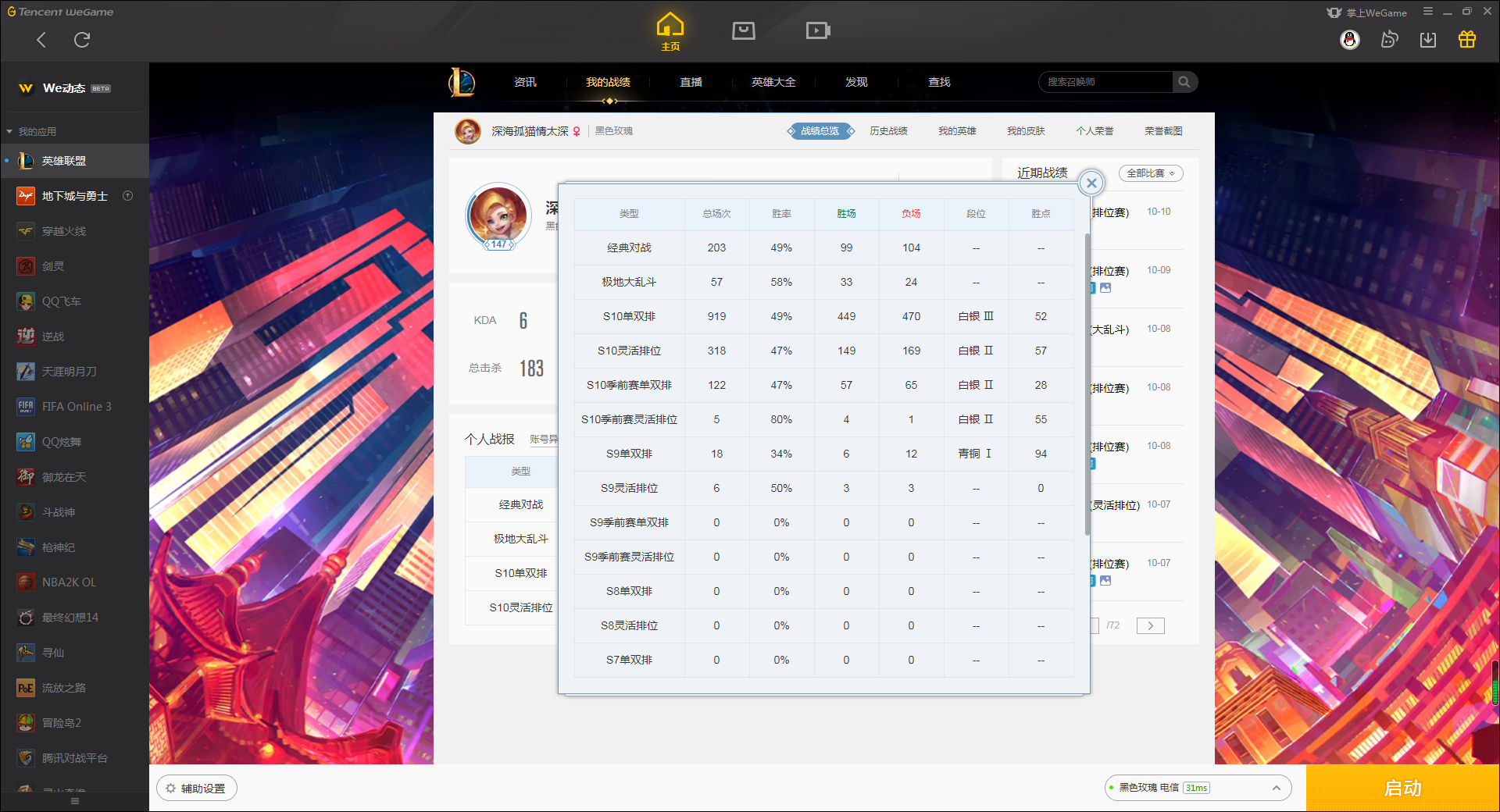Select 冒险岛2 in the sidebar

point(74,723)
